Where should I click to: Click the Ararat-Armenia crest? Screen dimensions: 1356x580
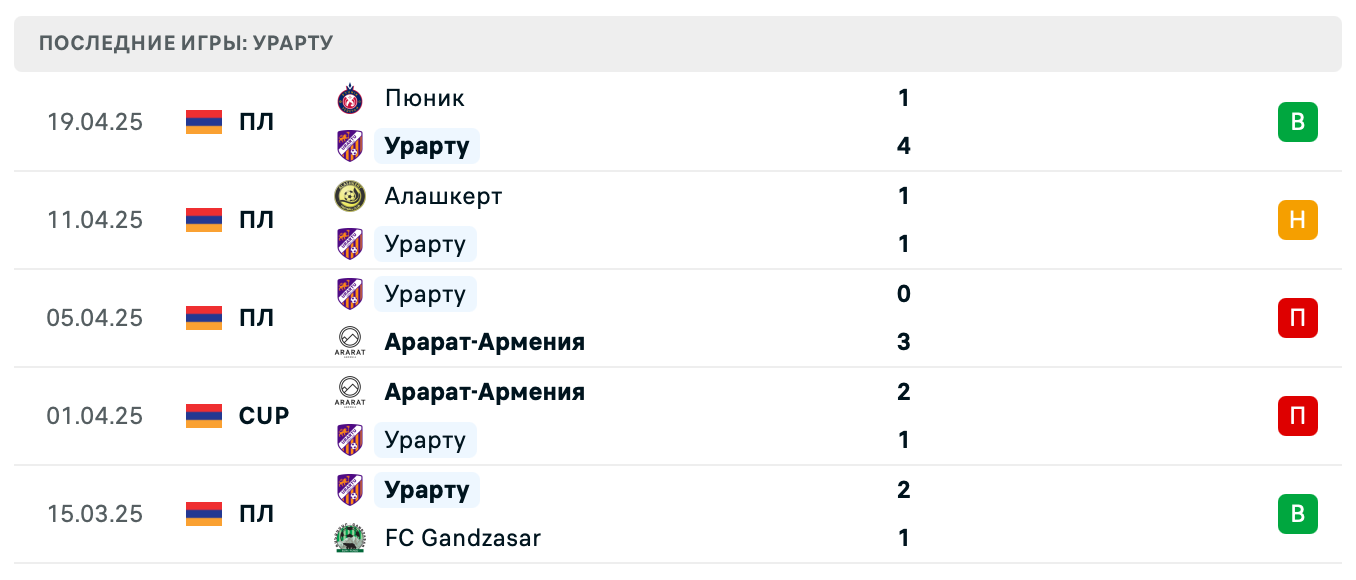coord(350,341)
